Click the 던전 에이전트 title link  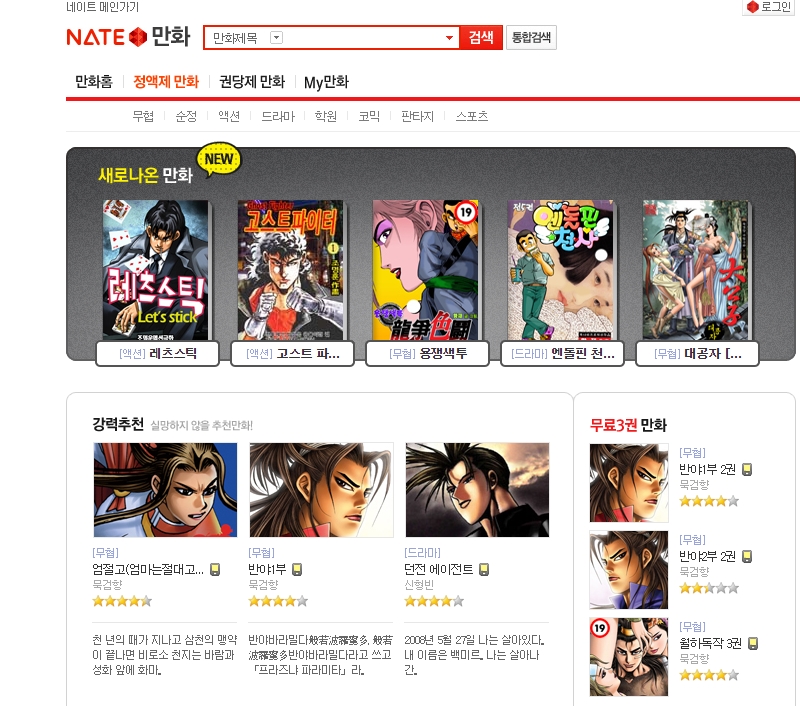439,569
